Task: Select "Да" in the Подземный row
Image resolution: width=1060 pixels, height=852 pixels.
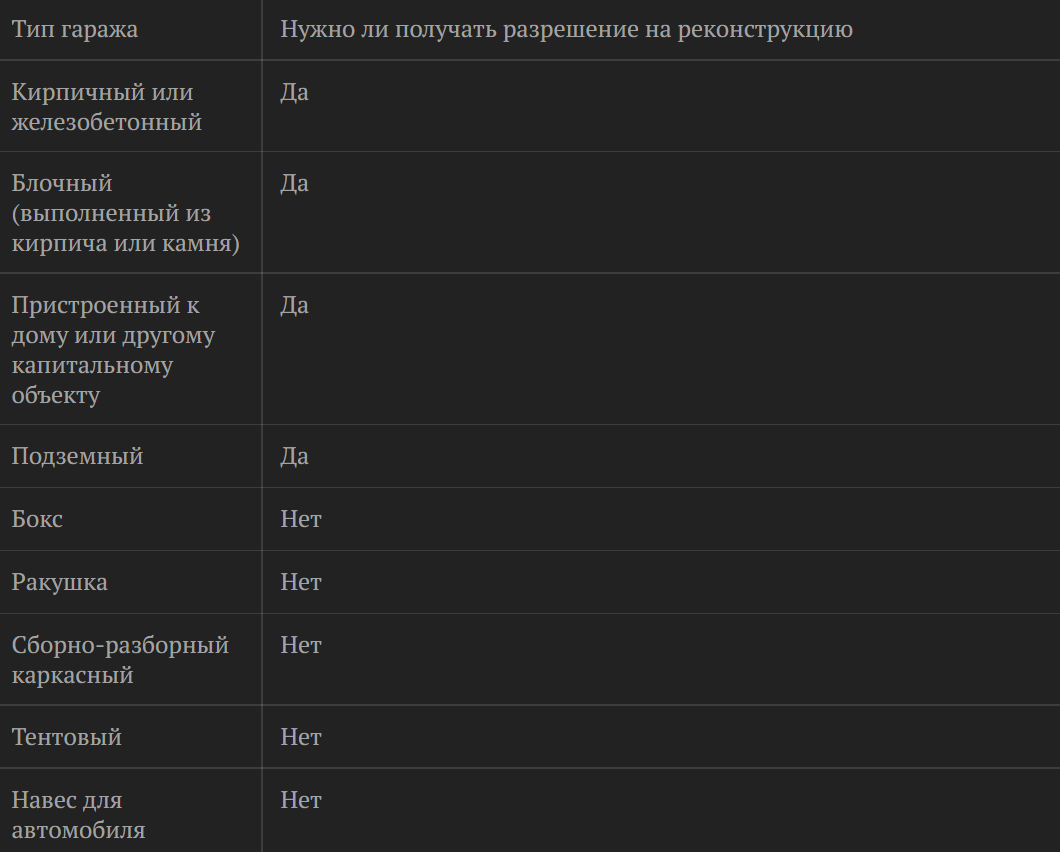Action: coord(295,456)
